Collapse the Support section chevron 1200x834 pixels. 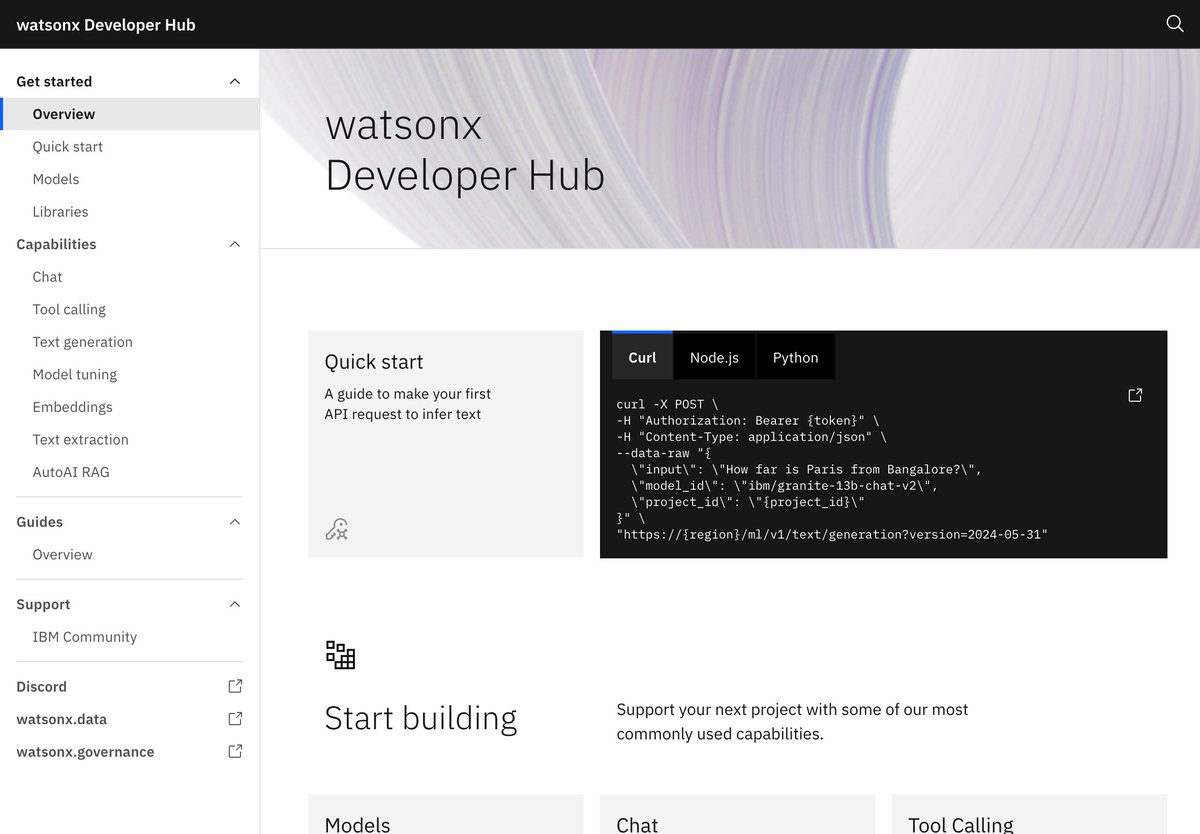235,604
